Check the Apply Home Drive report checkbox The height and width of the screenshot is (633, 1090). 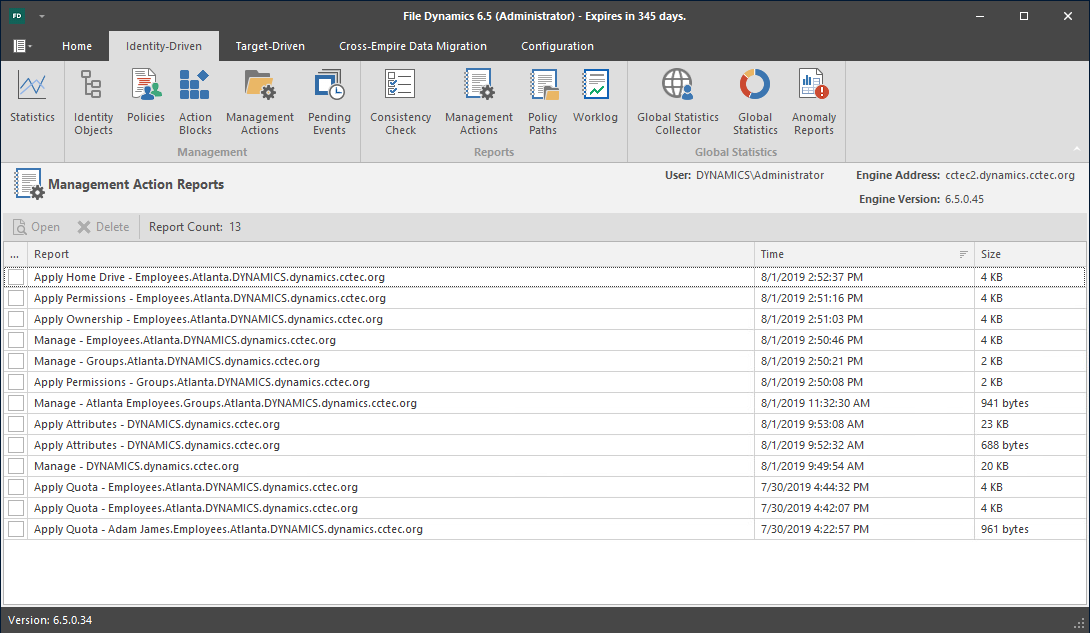[16, 277]
